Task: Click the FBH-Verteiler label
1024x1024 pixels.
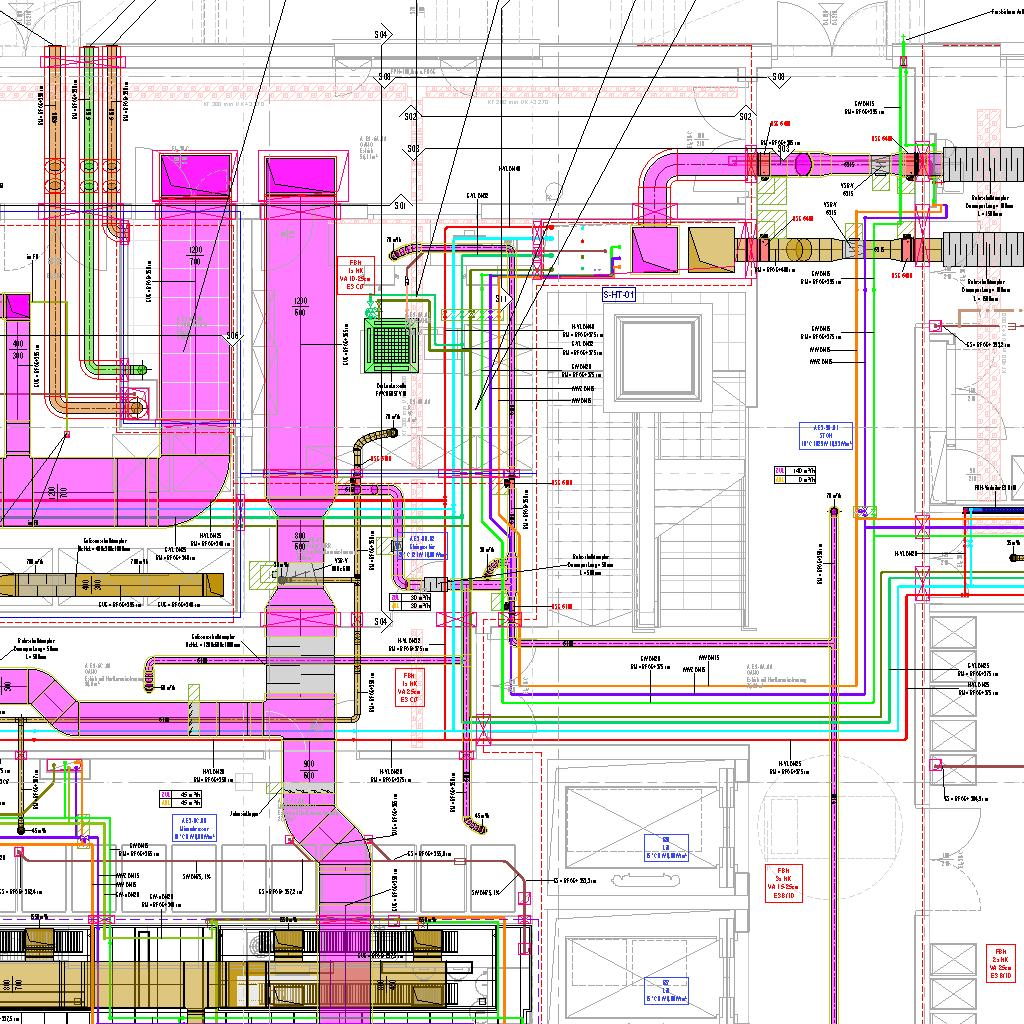Action: [x=995, y=488]
